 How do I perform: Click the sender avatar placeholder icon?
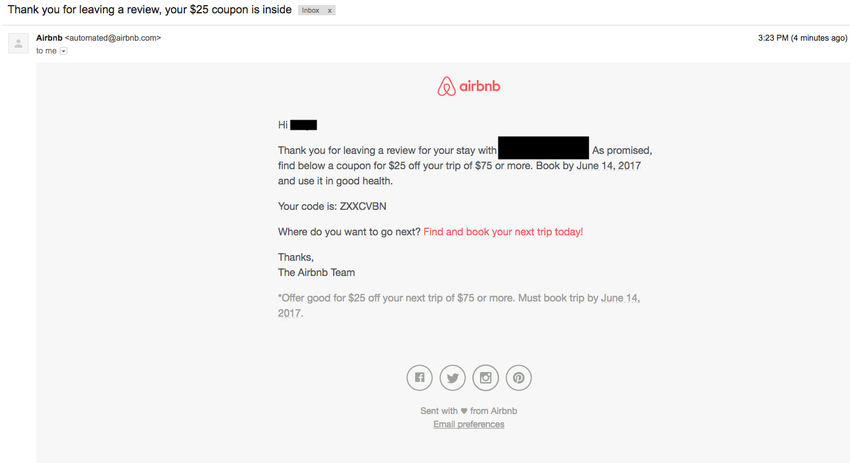coord(18,43)
